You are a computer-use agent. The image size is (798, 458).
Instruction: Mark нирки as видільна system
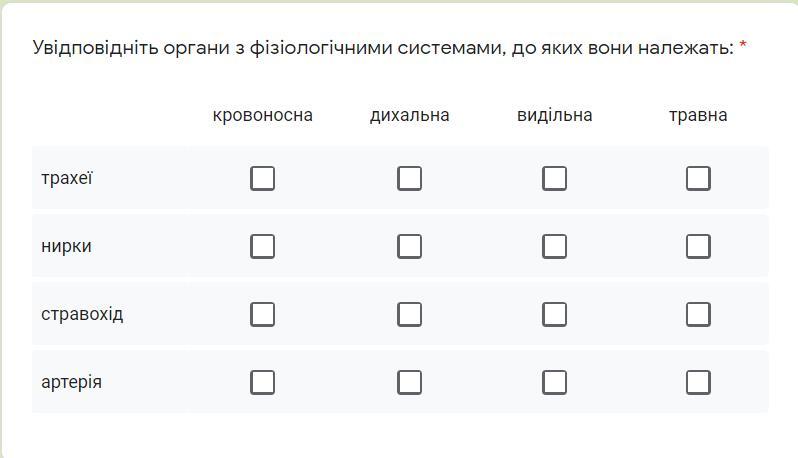[x=554, y=246]
